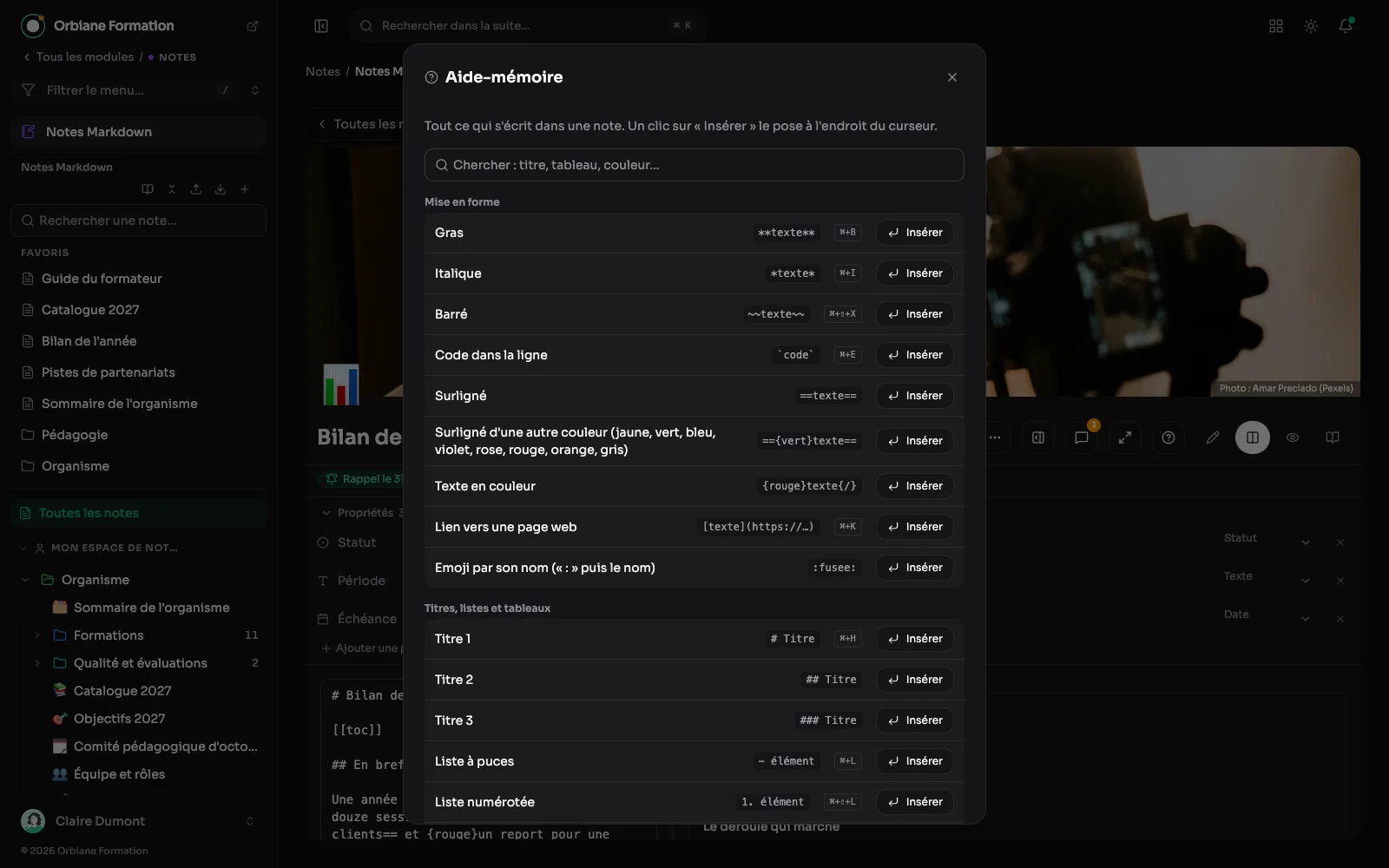The image size is (1389, 868).
Task: Click Insérer for Surligné
Action: coord(915,396)
